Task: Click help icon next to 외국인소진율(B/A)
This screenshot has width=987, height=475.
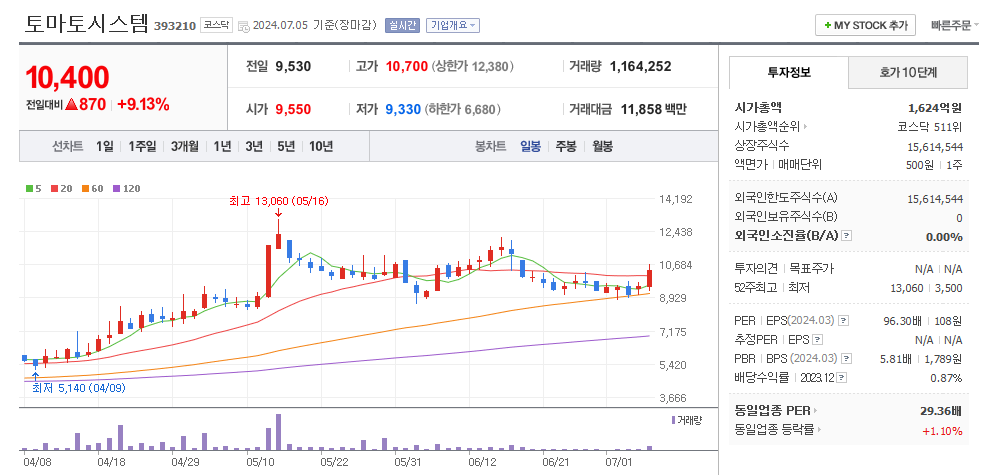Action: click(847, 236)
